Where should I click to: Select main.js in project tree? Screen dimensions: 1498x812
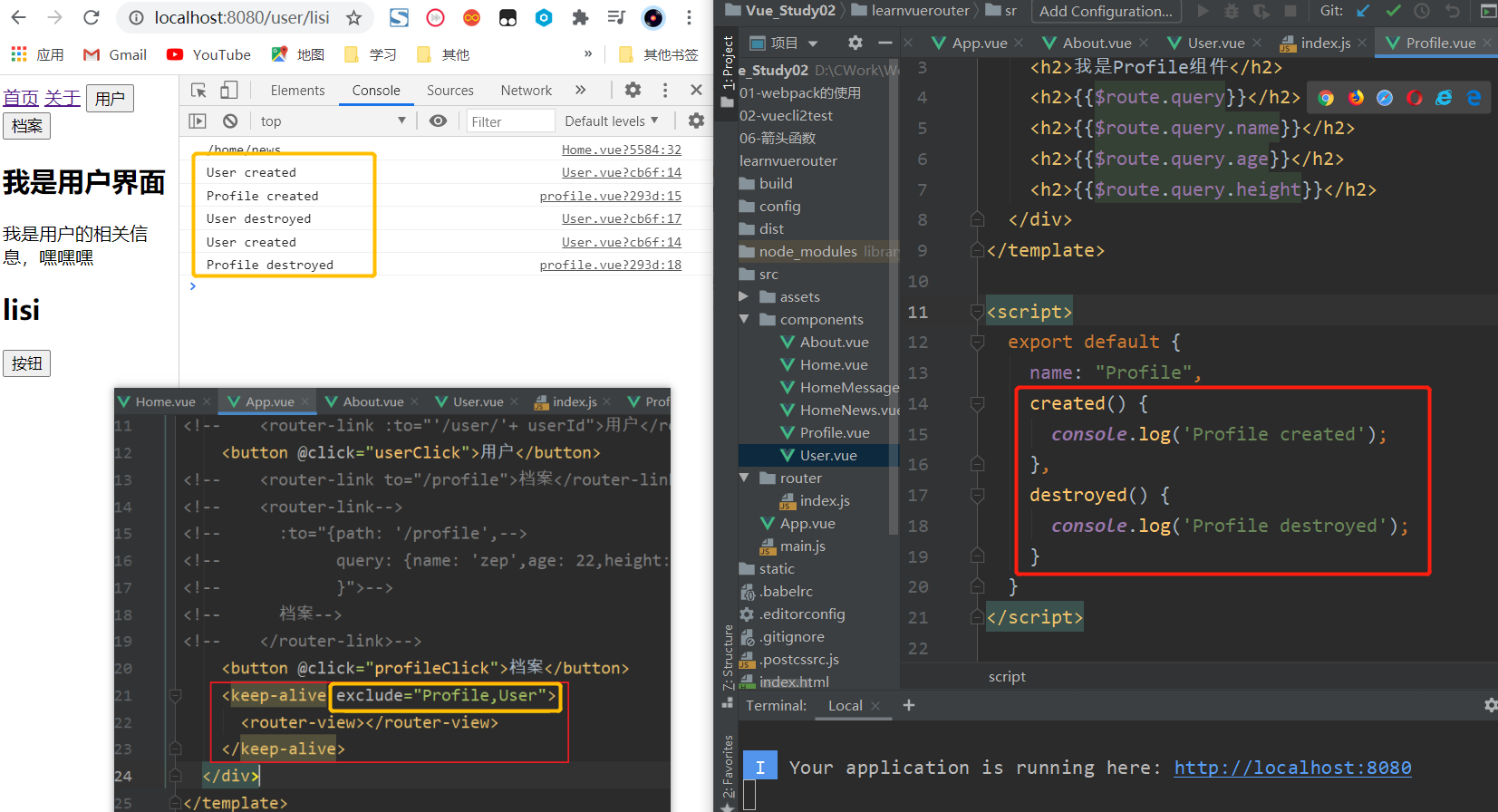tap(792, 546)
